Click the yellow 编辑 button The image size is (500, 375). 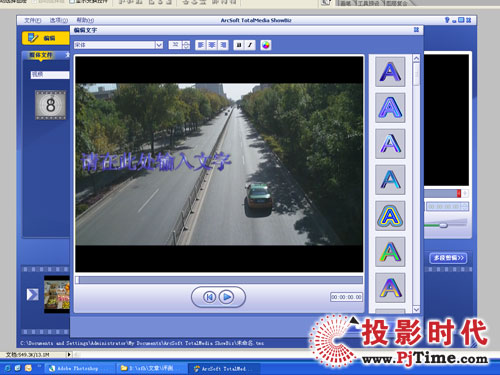pyautogui.click(x=45, y=38)
